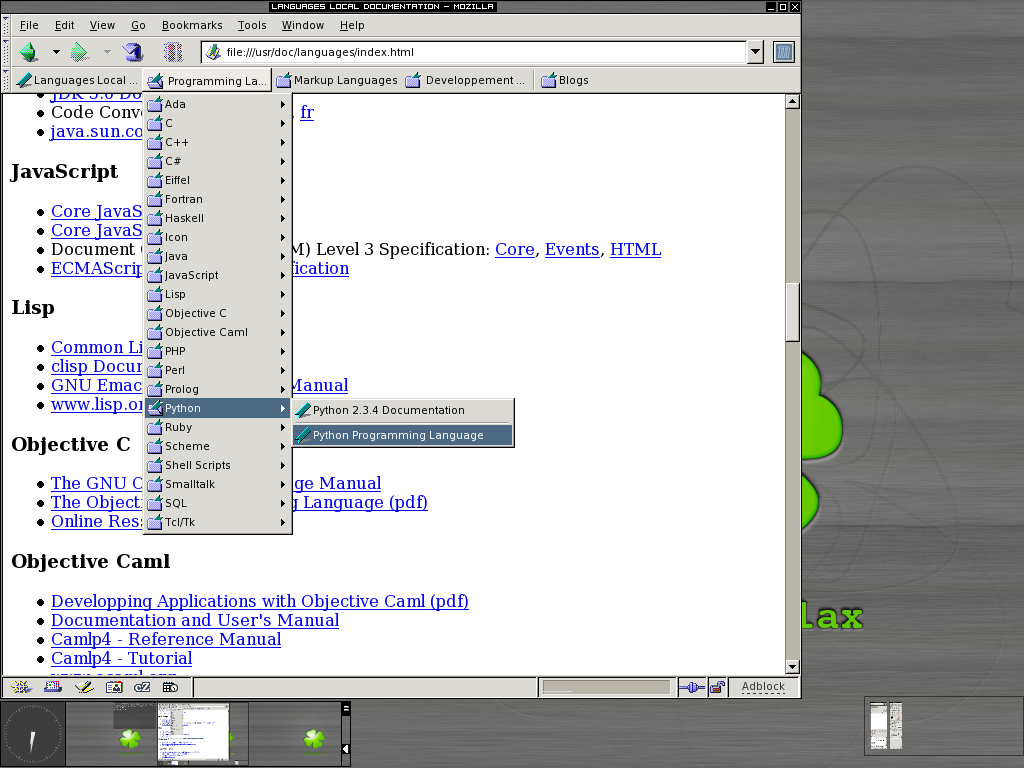Screen dimensions: 1024x768
Task: Open the Ada bookmarks folder
Action: [x=217, y=104]
